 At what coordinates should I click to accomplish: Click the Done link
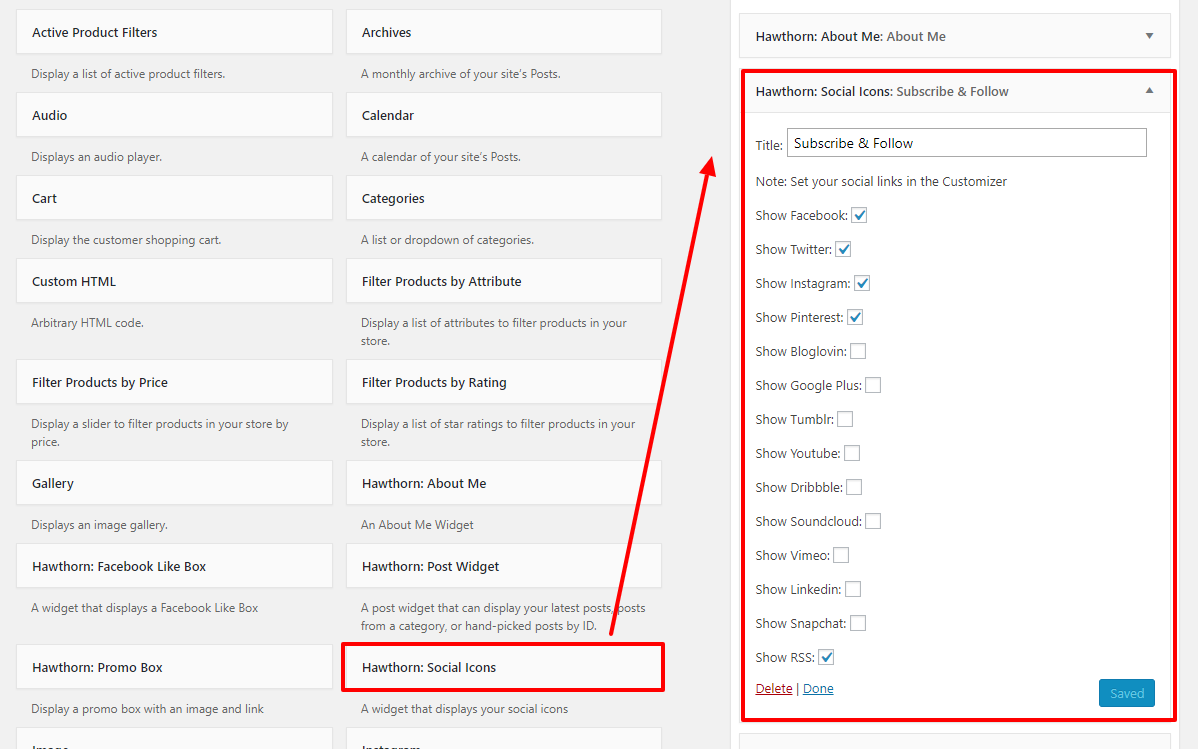(x=818, y=689)
